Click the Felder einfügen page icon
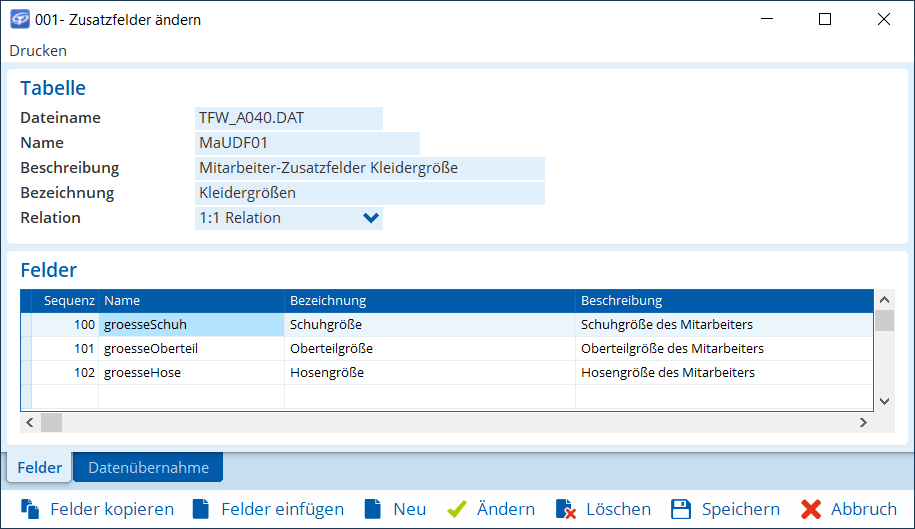The width and height of the screenshot is (915, 529). [201, 509]
